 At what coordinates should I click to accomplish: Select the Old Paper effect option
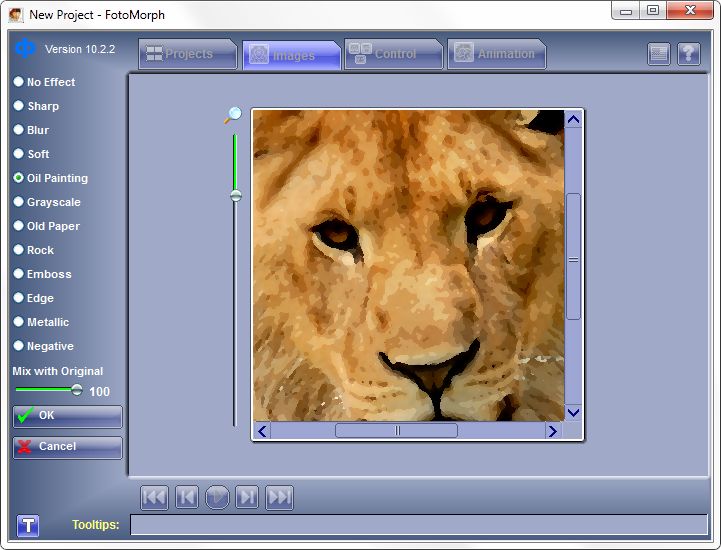coord(47,226)
